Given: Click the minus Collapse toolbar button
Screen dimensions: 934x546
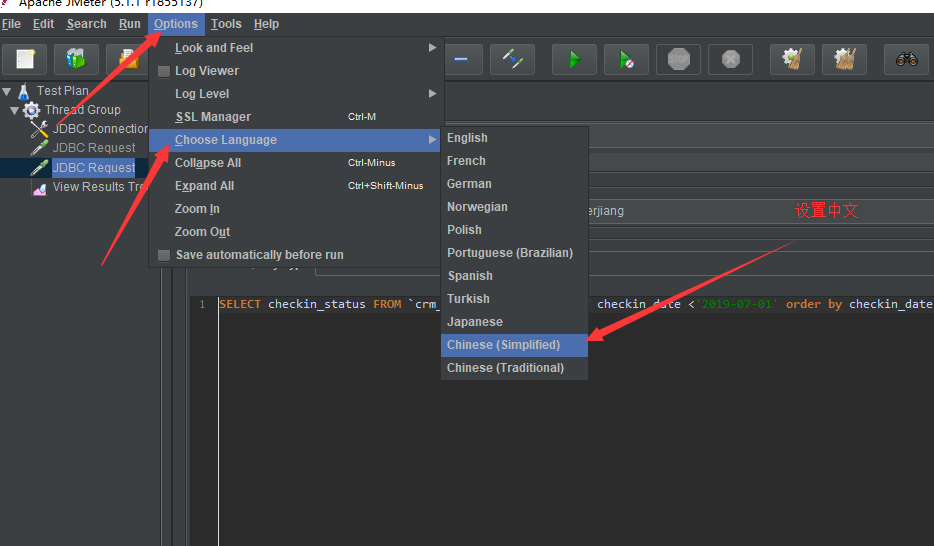Looking at the screenshot, I should pos(460,59).
